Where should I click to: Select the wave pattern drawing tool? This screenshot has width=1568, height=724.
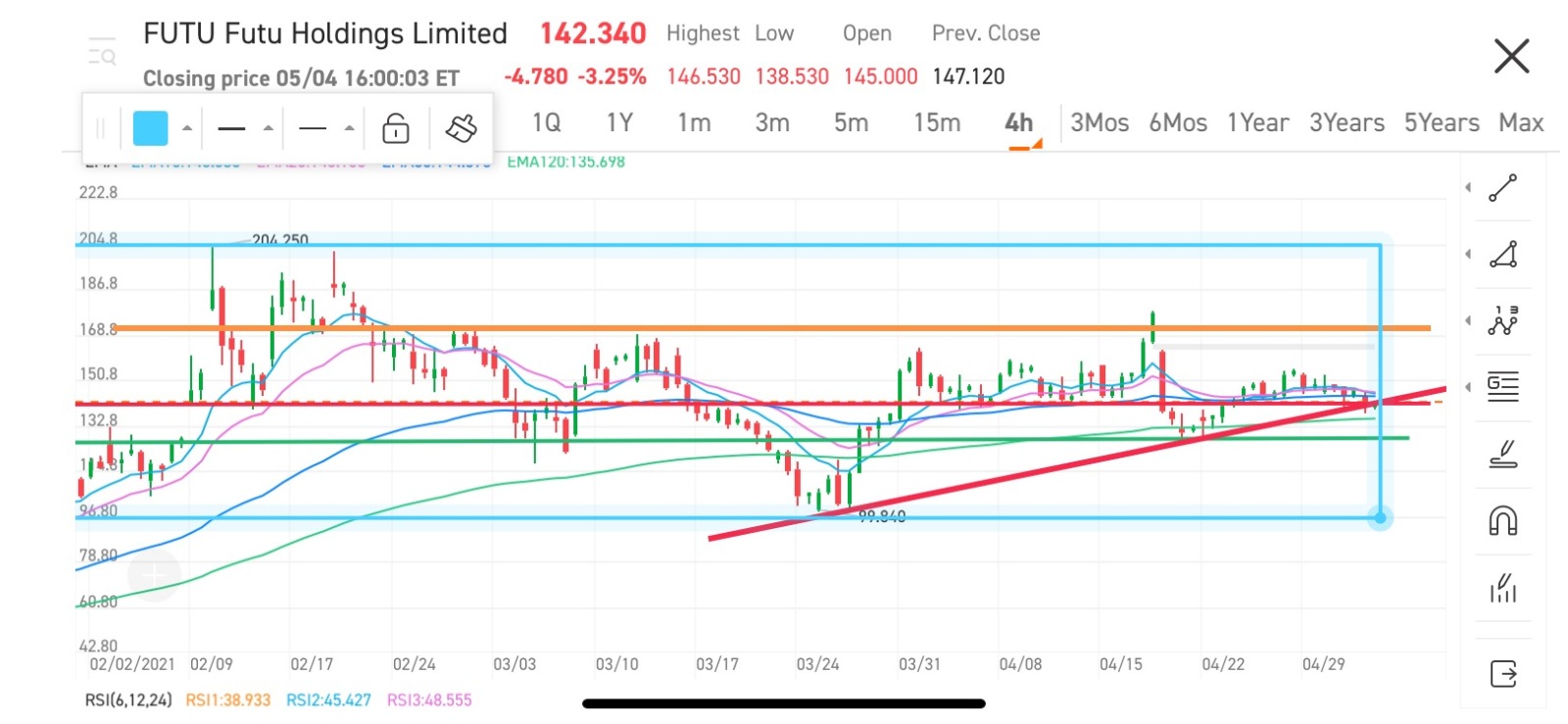pyautogui.click(x=1502, y=321)
